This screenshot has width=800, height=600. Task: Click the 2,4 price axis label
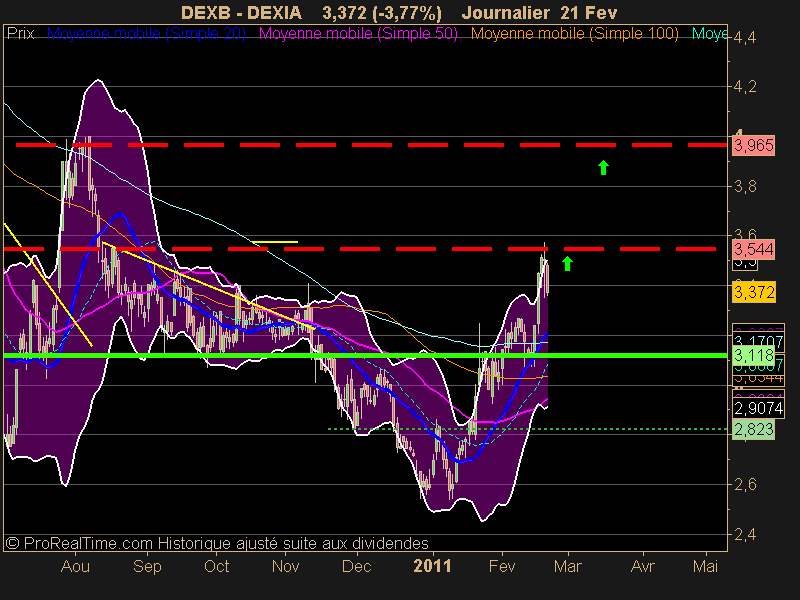(x=745, y=535)
